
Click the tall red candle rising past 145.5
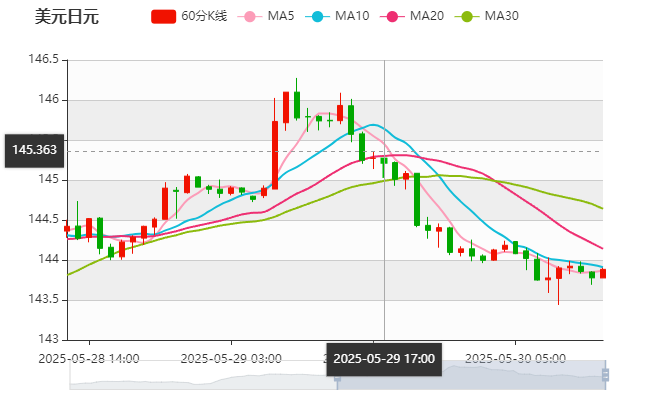tap(275, 155)
